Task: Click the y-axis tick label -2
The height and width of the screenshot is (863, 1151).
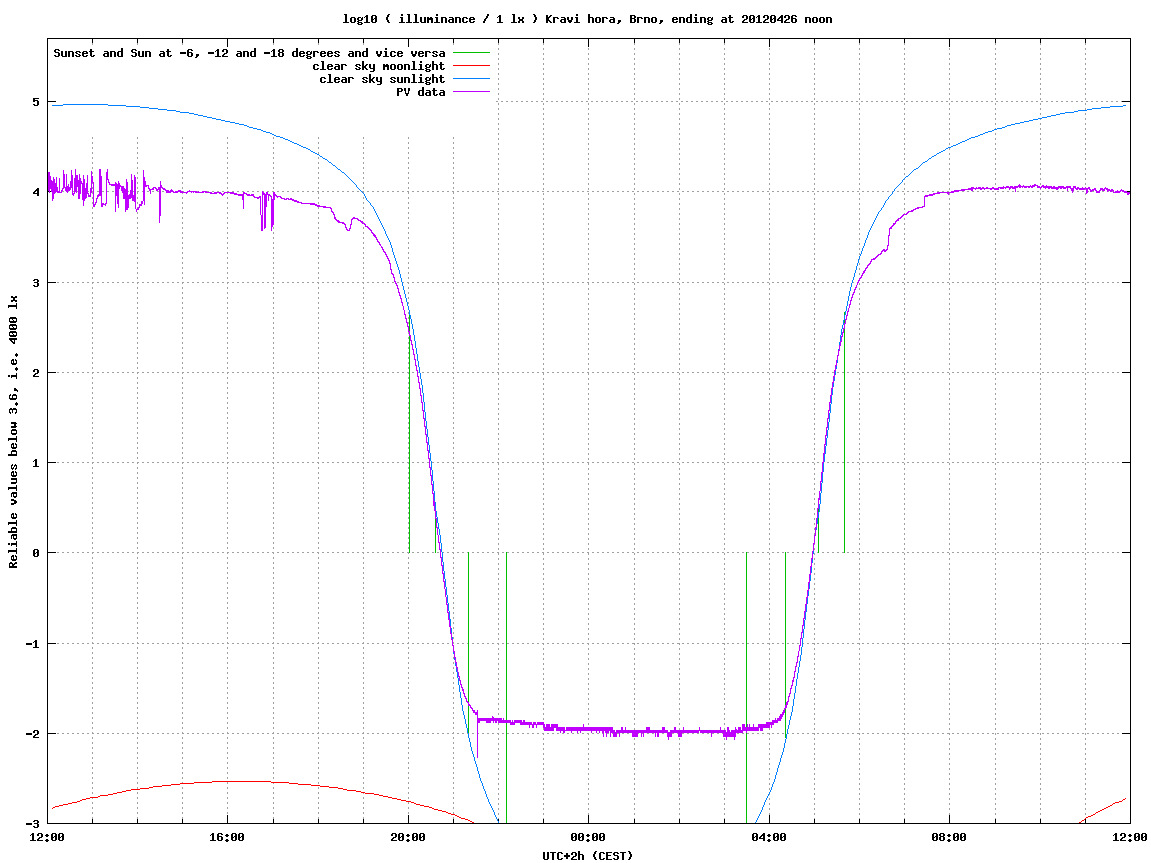Action: click(33, 734)
